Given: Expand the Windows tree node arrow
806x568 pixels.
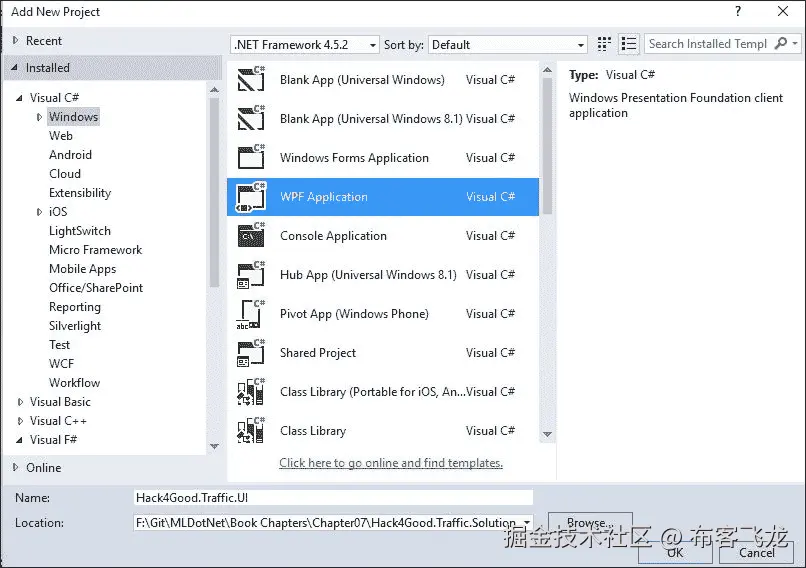Looking at the screenshot, I should pos(39,117).
